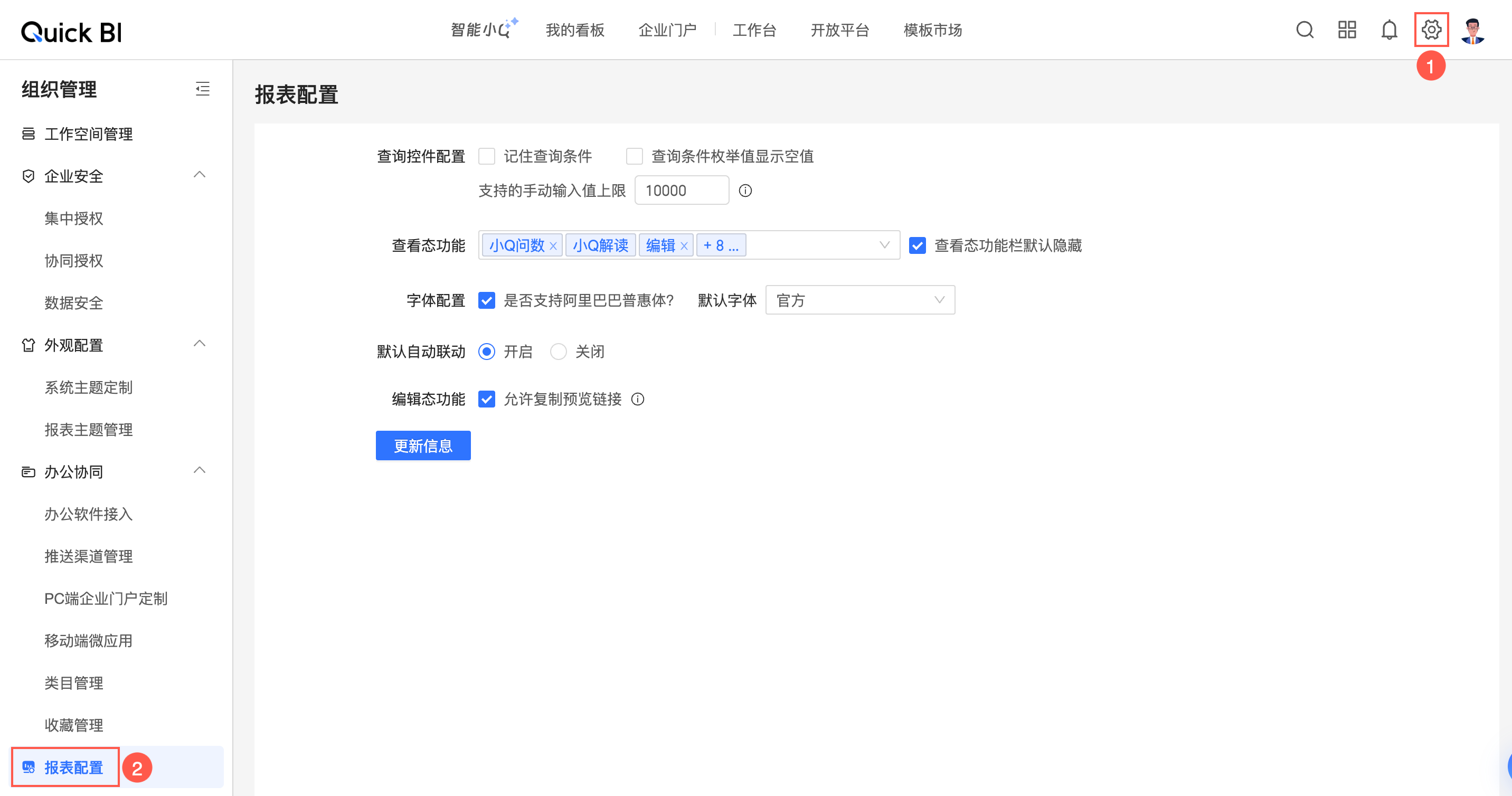Screen dimensions: 1512x796
Task: Click the search magnifier icon
Action: pos(1304,30)
